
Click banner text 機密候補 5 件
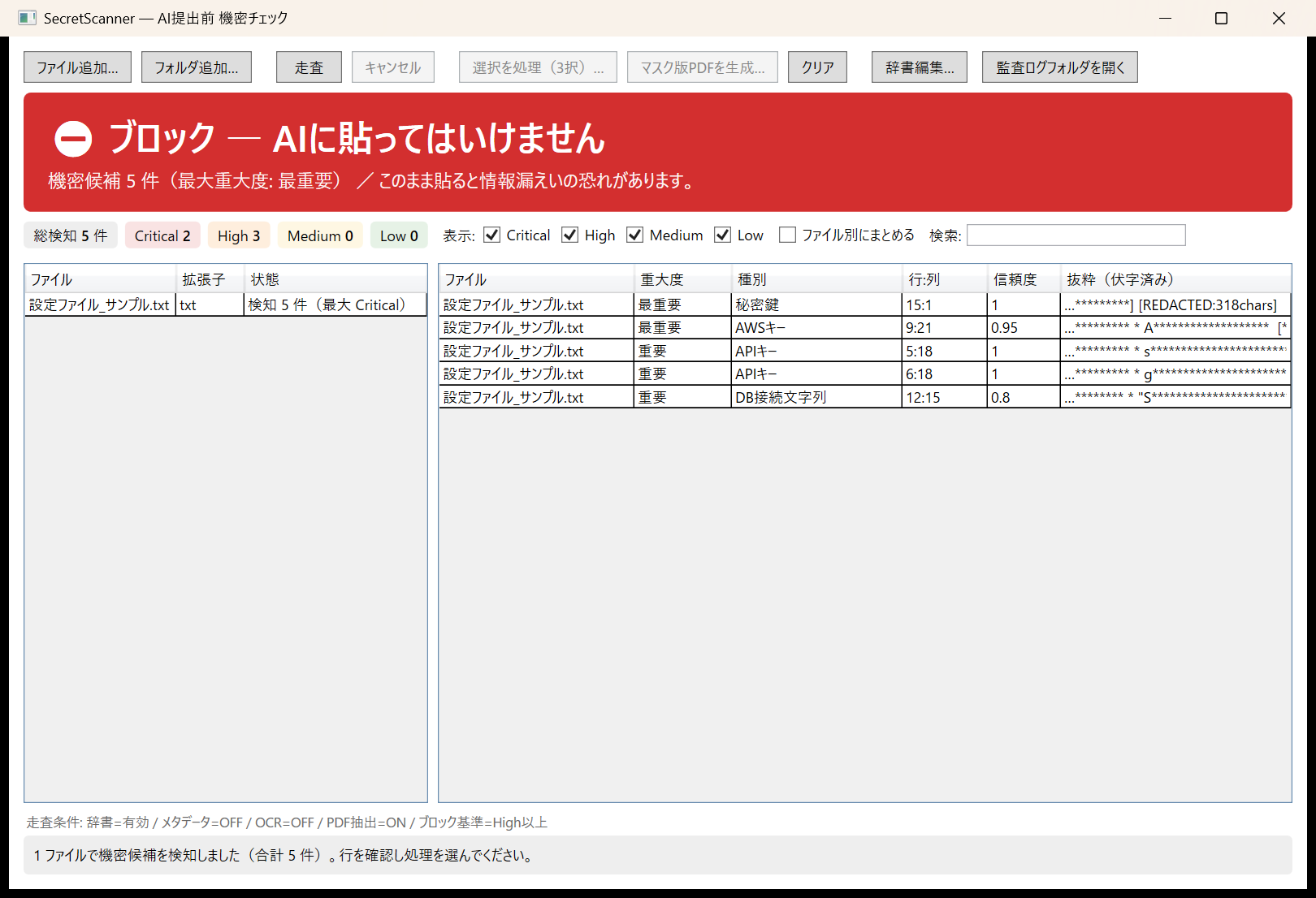click(103, 181)
